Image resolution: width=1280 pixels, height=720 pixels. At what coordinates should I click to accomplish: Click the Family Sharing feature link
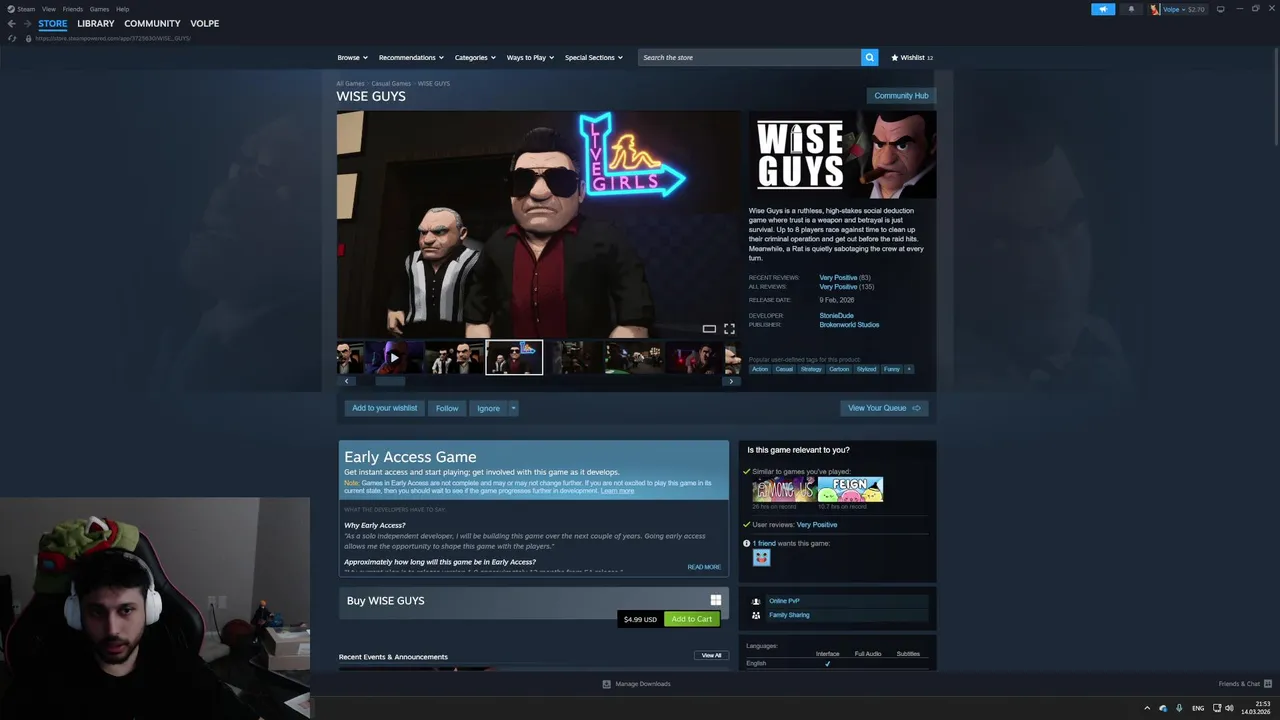click(789, 615)
